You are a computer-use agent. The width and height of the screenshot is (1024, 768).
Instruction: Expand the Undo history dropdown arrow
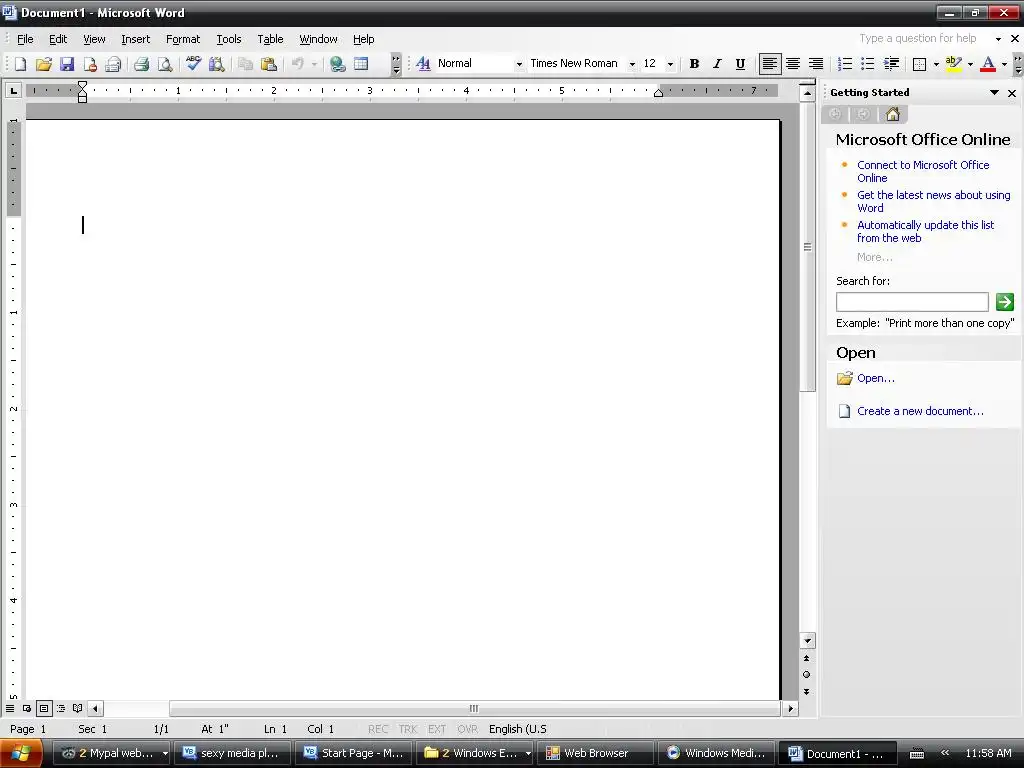tap(314, 64)
